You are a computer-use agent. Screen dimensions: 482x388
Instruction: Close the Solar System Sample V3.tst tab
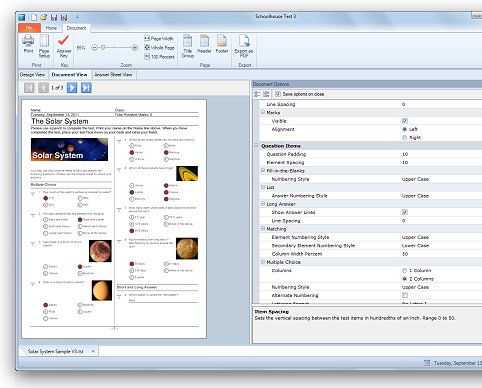[93, 351]
